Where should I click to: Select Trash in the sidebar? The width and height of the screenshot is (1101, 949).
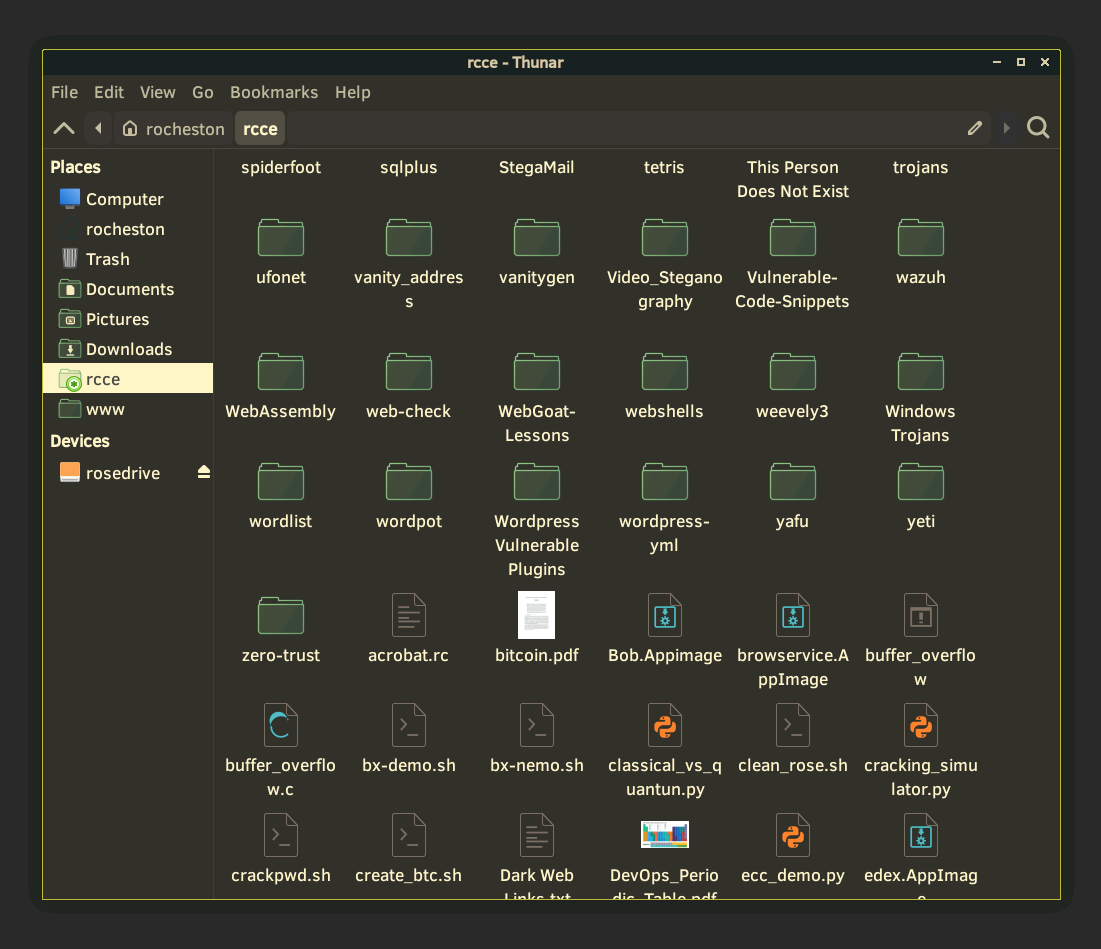[107, 259]
